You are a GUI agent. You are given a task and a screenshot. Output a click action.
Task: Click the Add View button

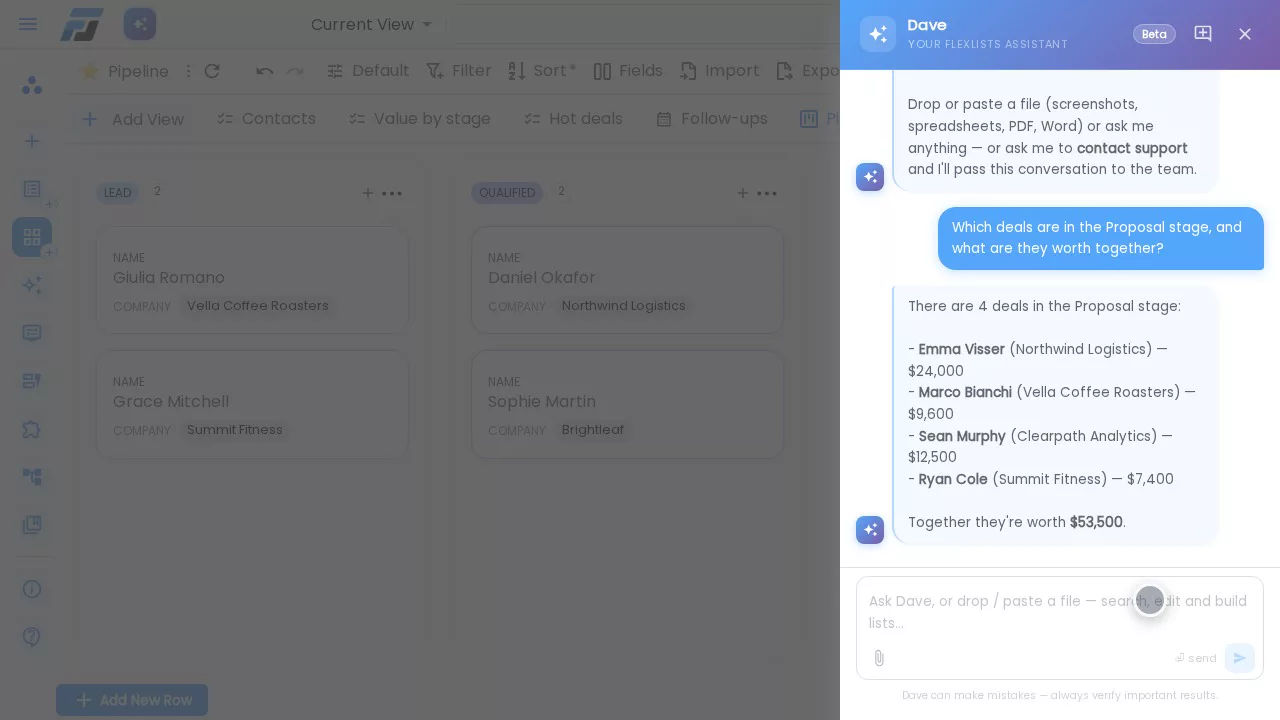[x=132, y=119]
